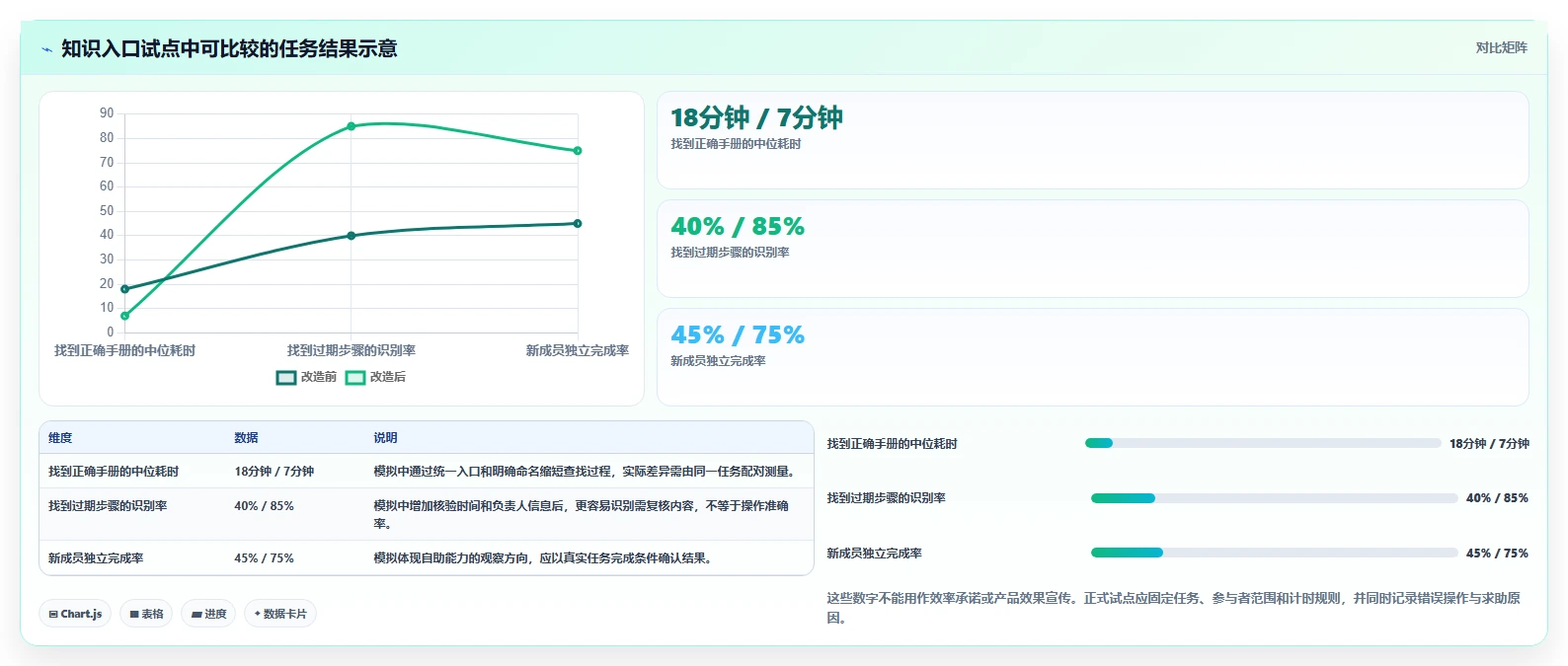Open the 45% / 75% data card
This screenshot has width=1568, height=666.
[x=1093, y=357]
